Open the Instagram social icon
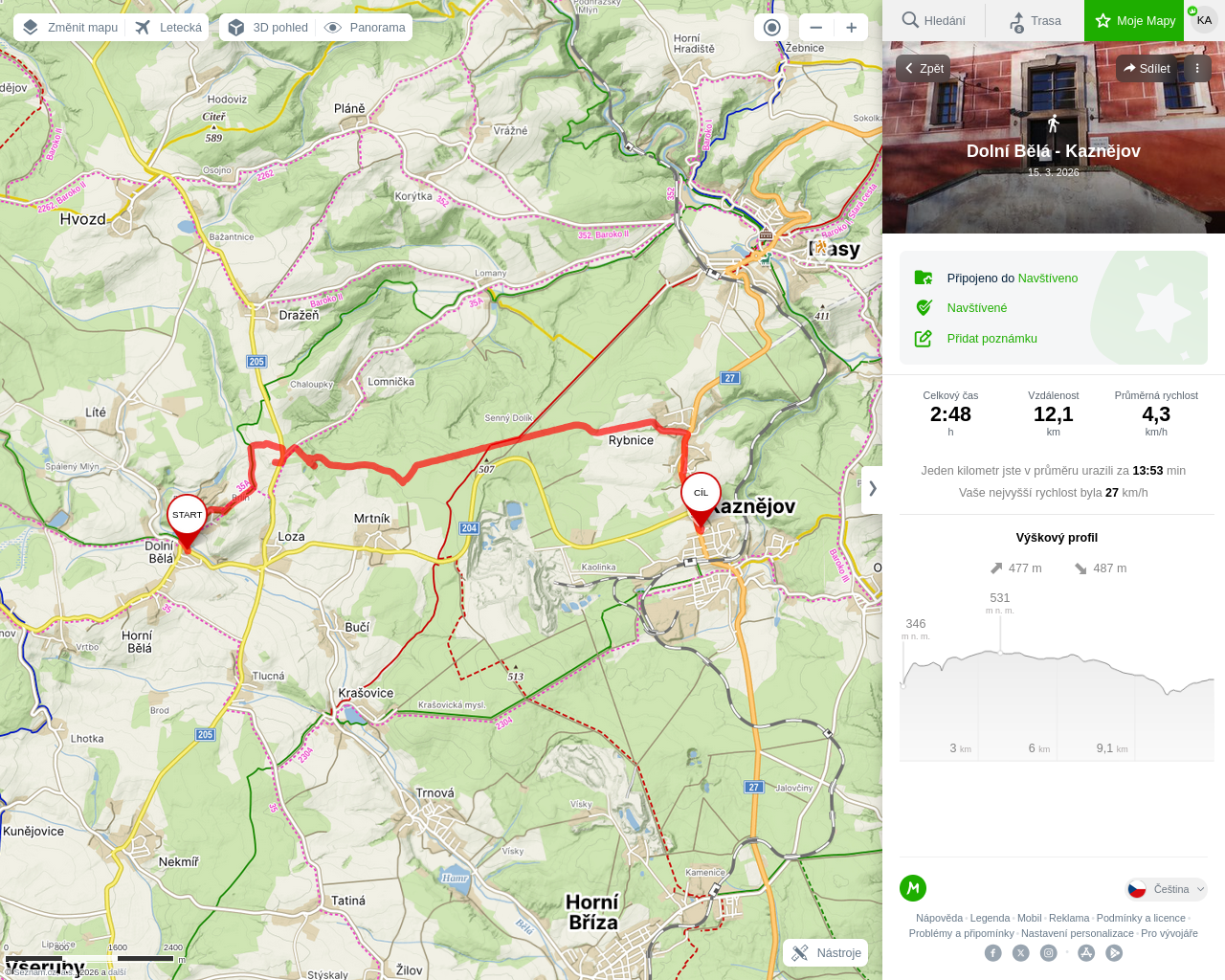 click(1049, 952)
